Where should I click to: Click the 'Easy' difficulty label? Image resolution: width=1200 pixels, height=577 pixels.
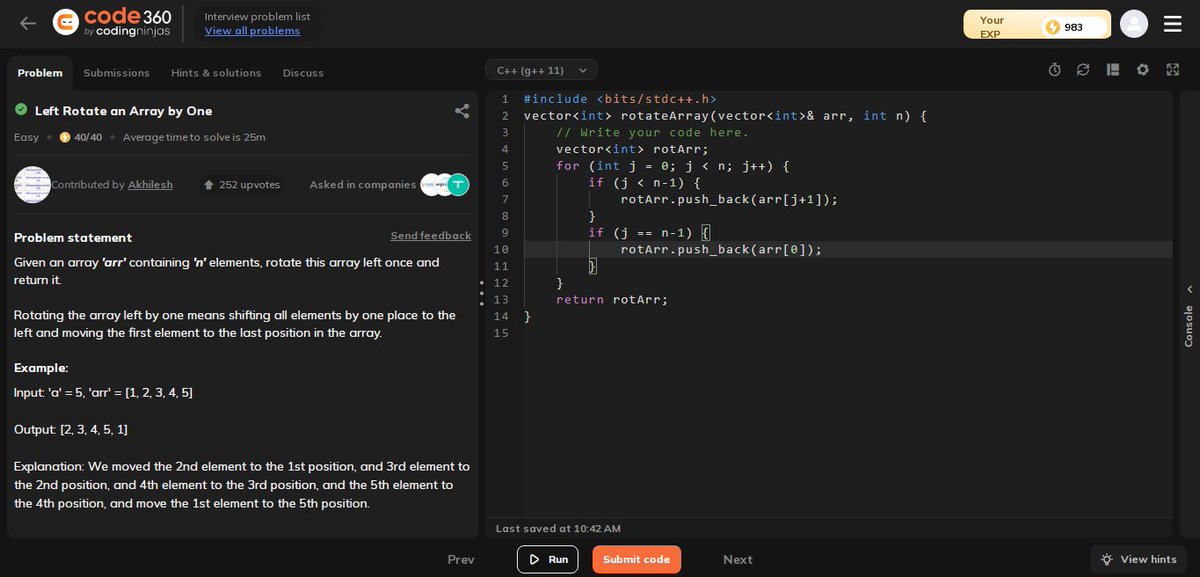[x=26, y=137]
